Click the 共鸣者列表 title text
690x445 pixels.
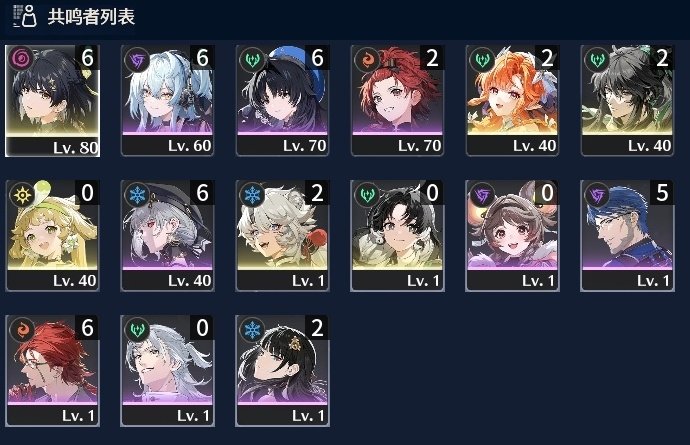(x=91, y=17)
